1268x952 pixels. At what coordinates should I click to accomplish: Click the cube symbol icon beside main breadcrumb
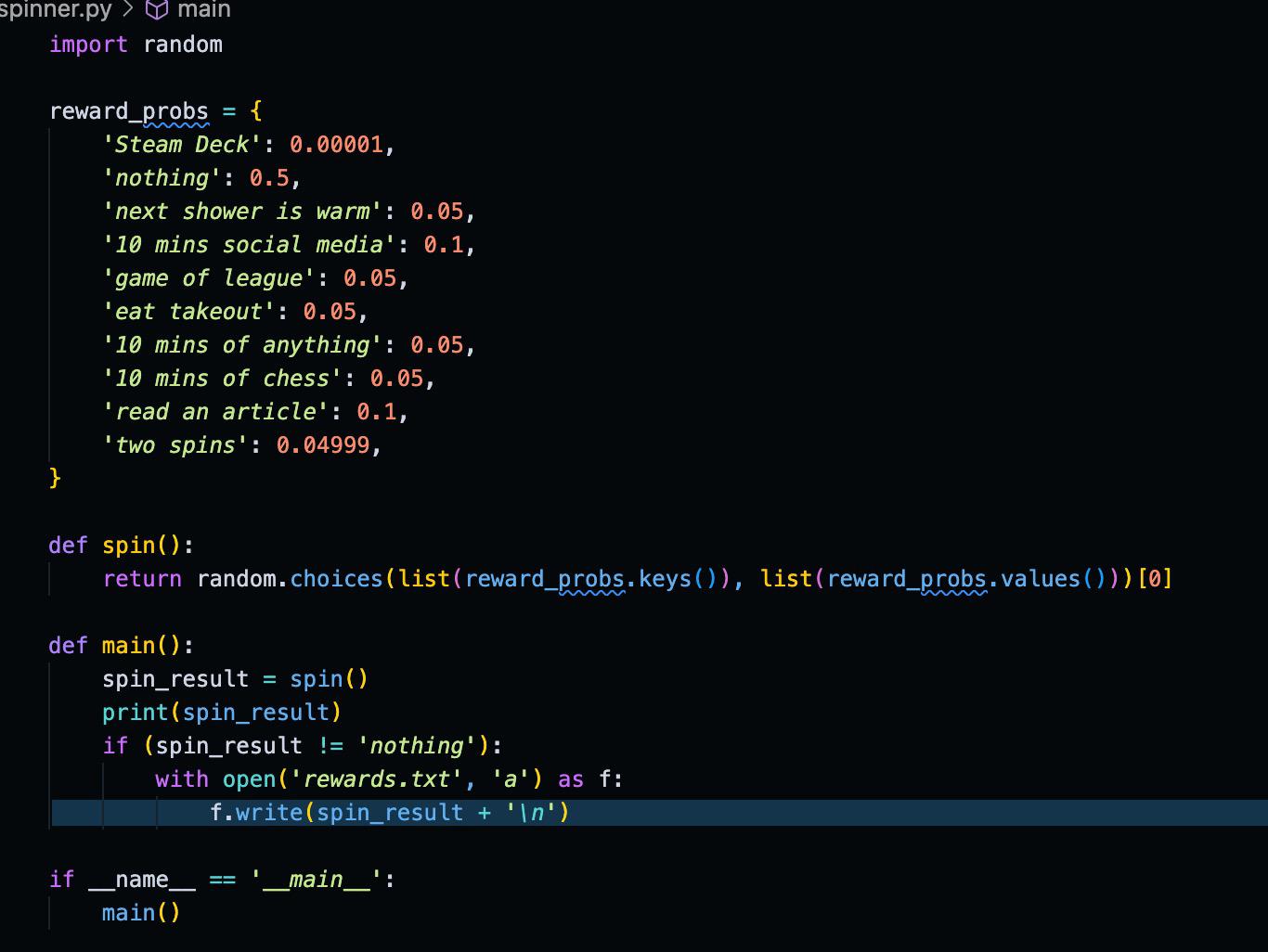pyautogui.click(x=156, y=10)
